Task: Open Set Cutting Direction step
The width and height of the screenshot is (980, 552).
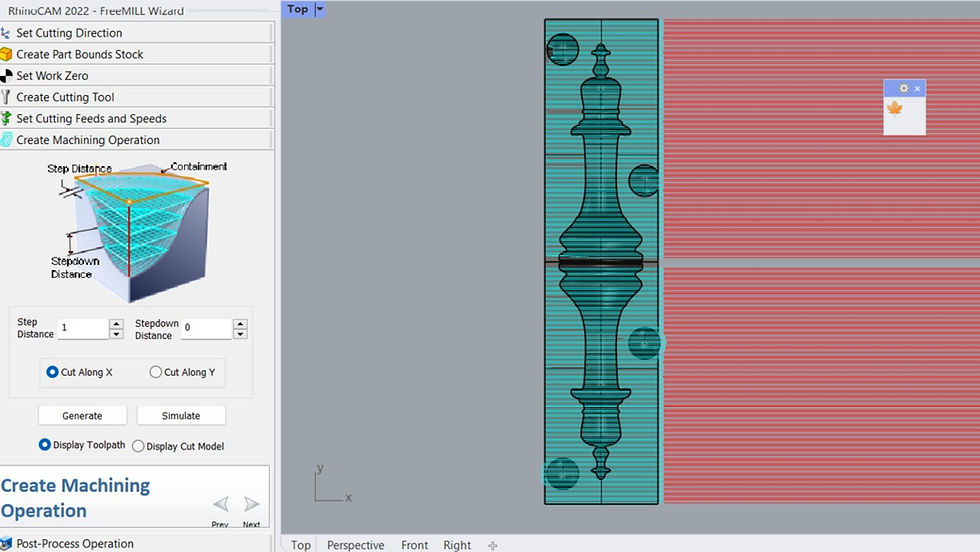Action: (136, 33)
